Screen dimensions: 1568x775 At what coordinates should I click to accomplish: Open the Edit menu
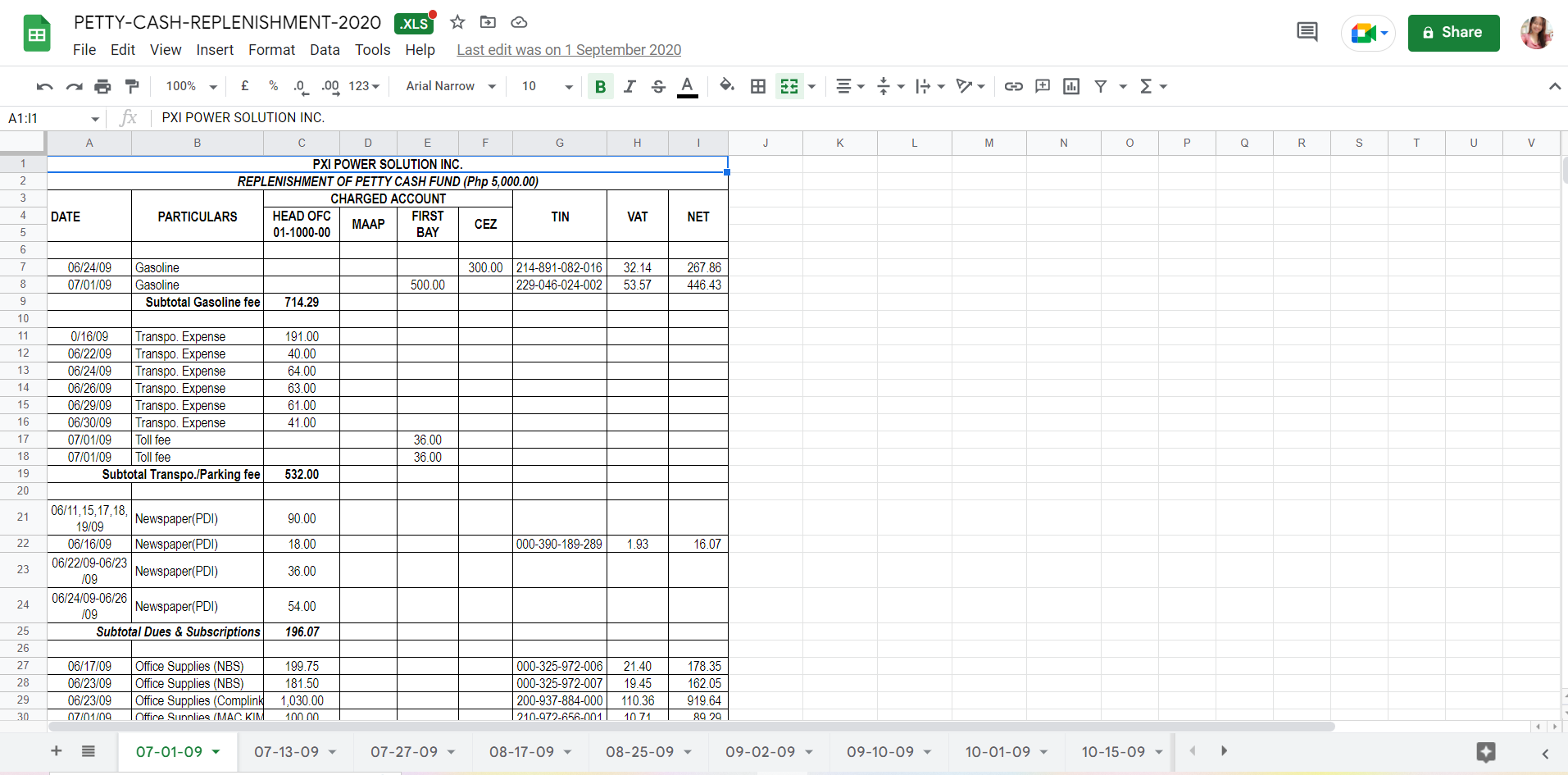[x=123, y=50]
